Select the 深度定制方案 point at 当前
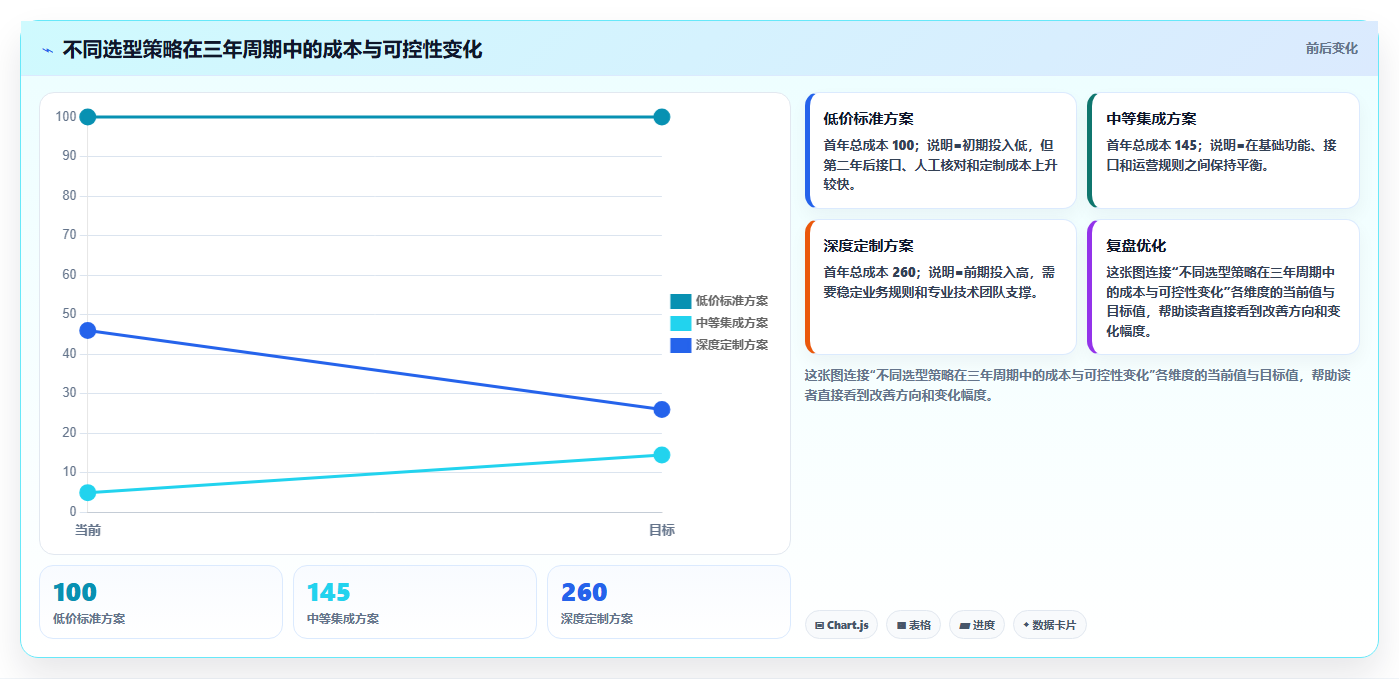The image size is (1399, 679). [x=88, y=330]
